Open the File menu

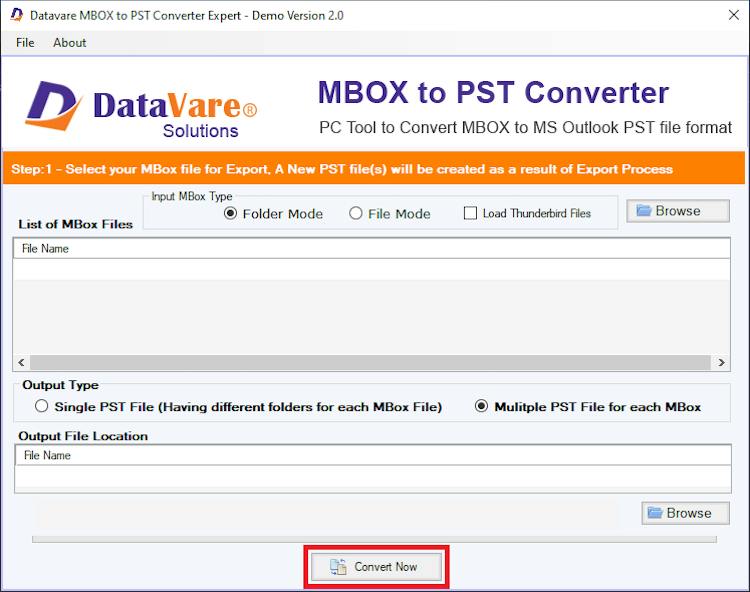pos(25,43)
